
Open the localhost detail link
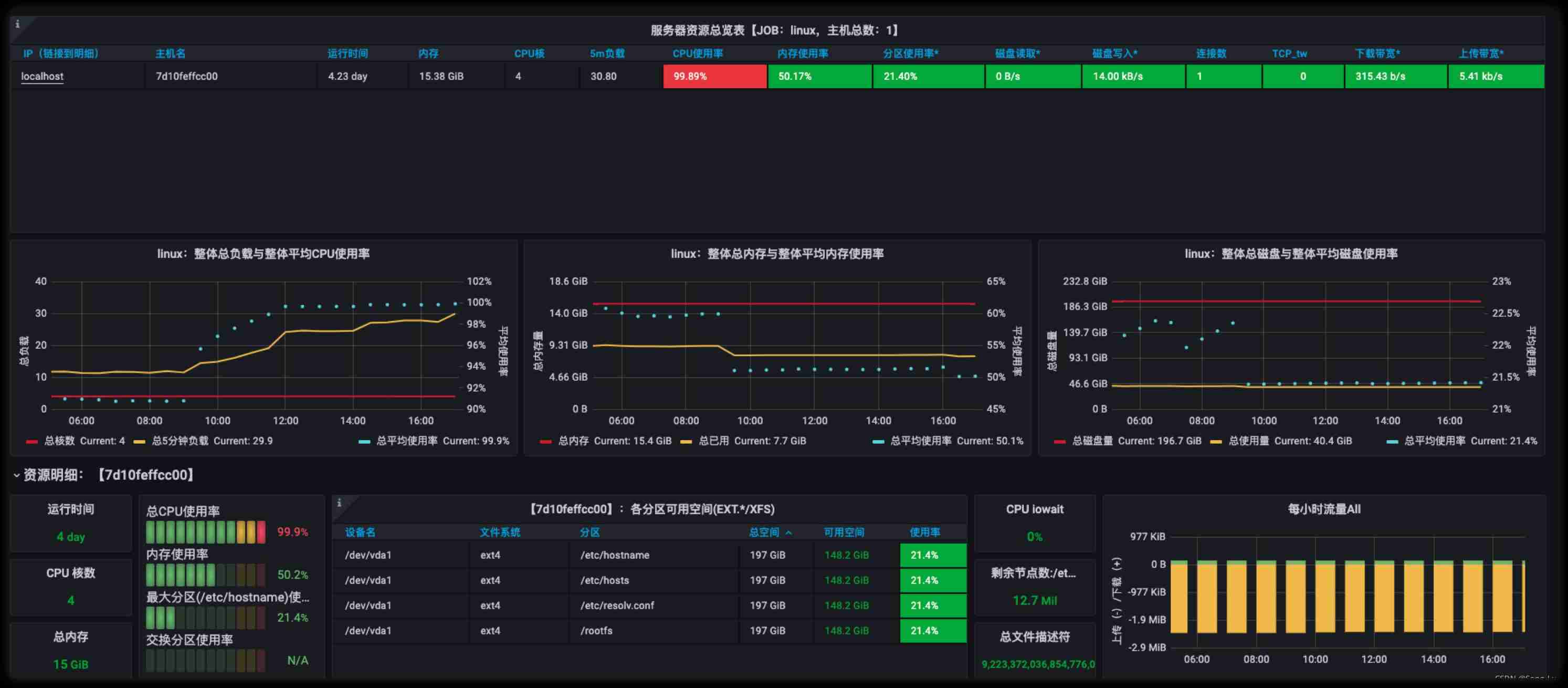point(42,76)
